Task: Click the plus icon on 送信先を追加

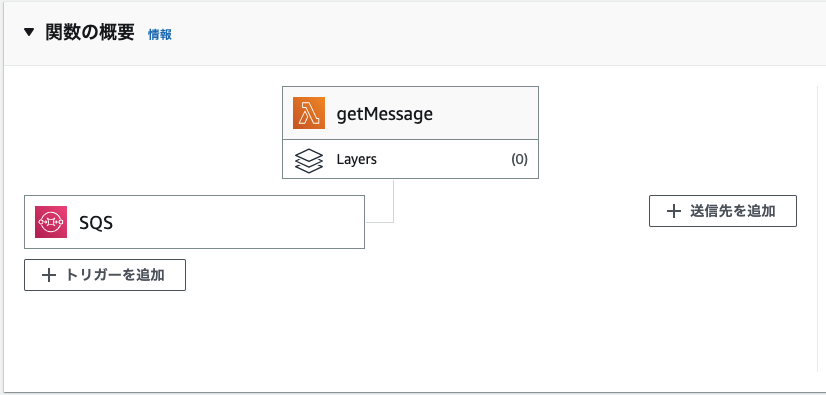Action: (x=674, y=211)
